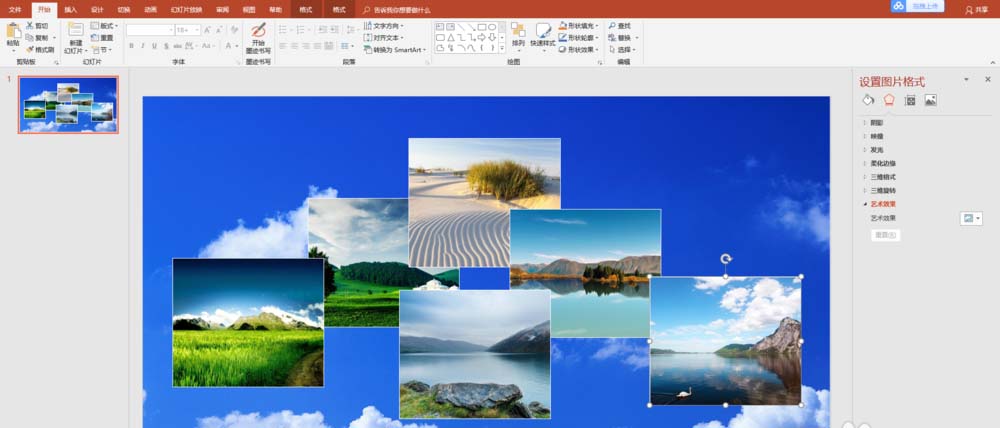
Task: Collapse the Artistic Effects (艺术效果) section
Action: pyautogui.click(x=879, y=204)
